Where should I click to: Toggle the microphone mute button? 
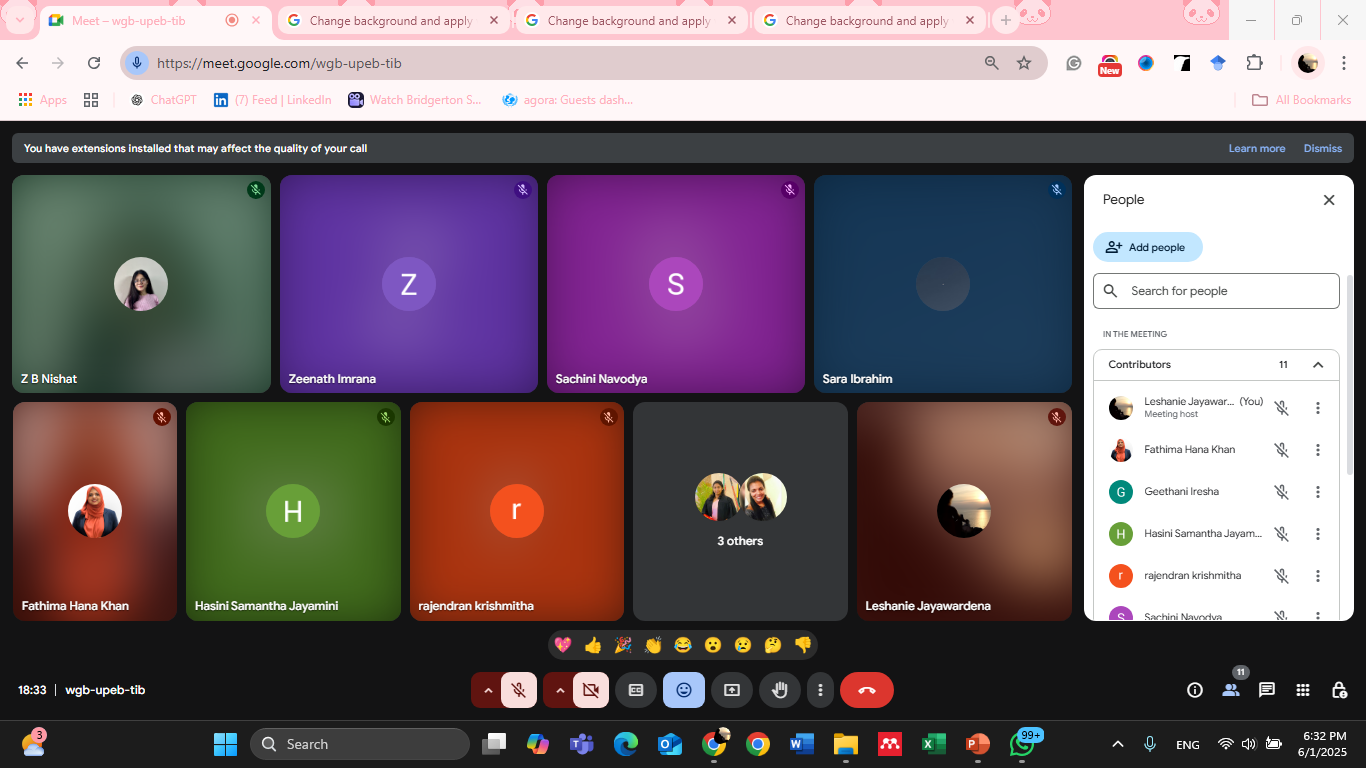coord(519,690)
